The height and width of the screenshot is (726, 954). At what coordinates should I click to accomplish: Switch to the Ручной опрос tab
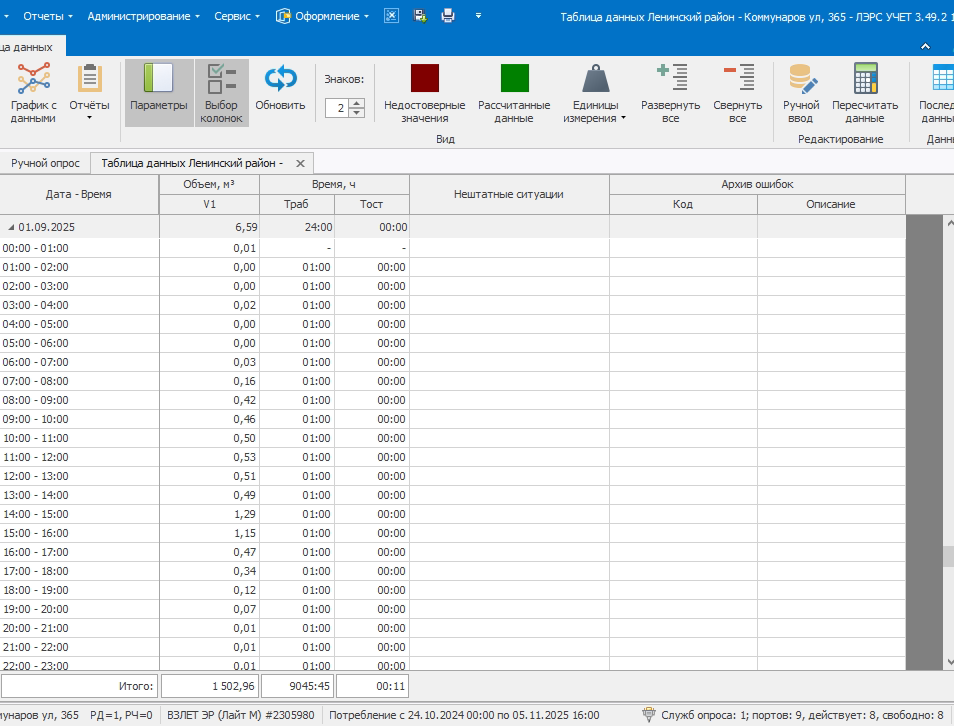coord(45,163)
